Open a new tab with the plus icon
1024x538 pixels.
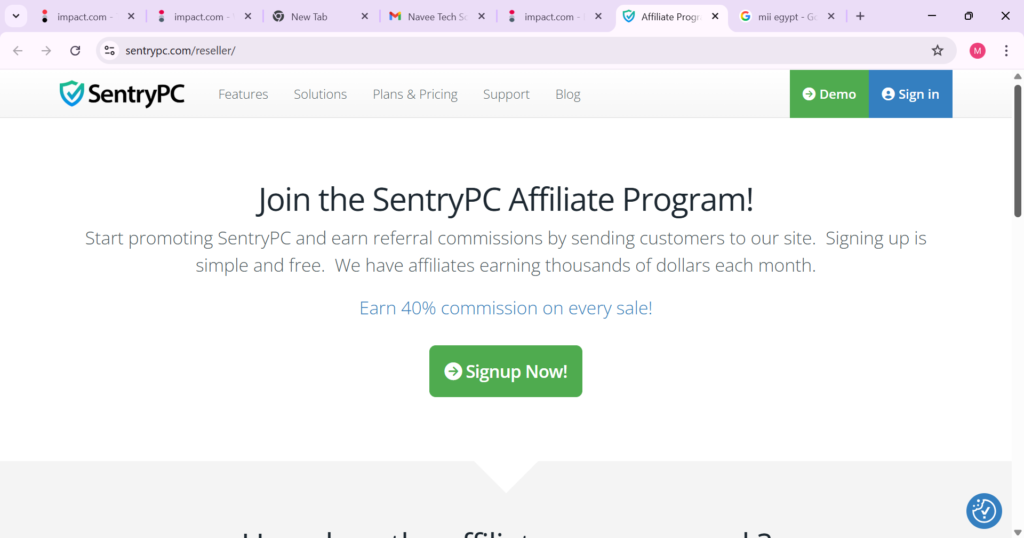(860, 16)
